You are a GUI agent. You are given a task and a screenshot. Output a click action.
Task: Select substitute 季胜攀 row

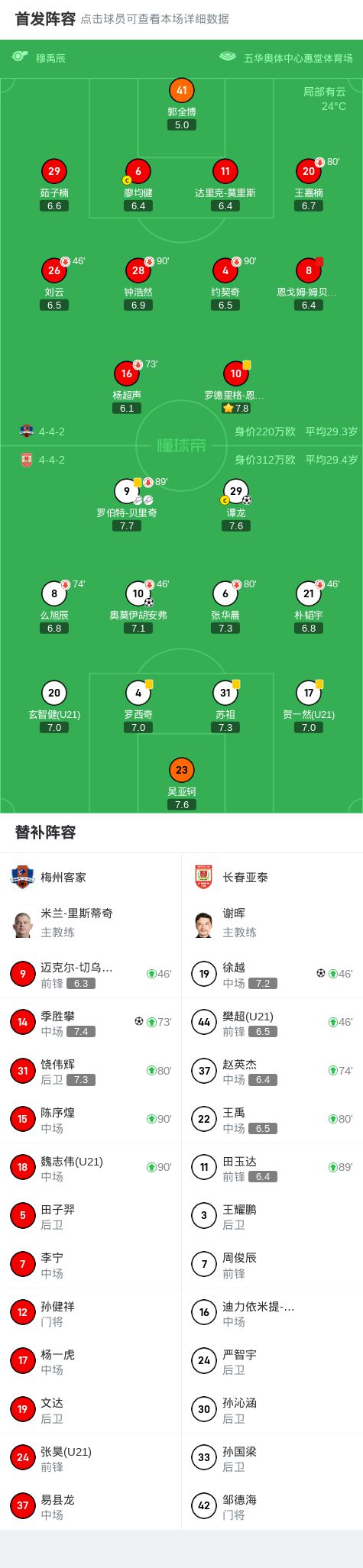pyautogui.click(x=91, y=1022)
